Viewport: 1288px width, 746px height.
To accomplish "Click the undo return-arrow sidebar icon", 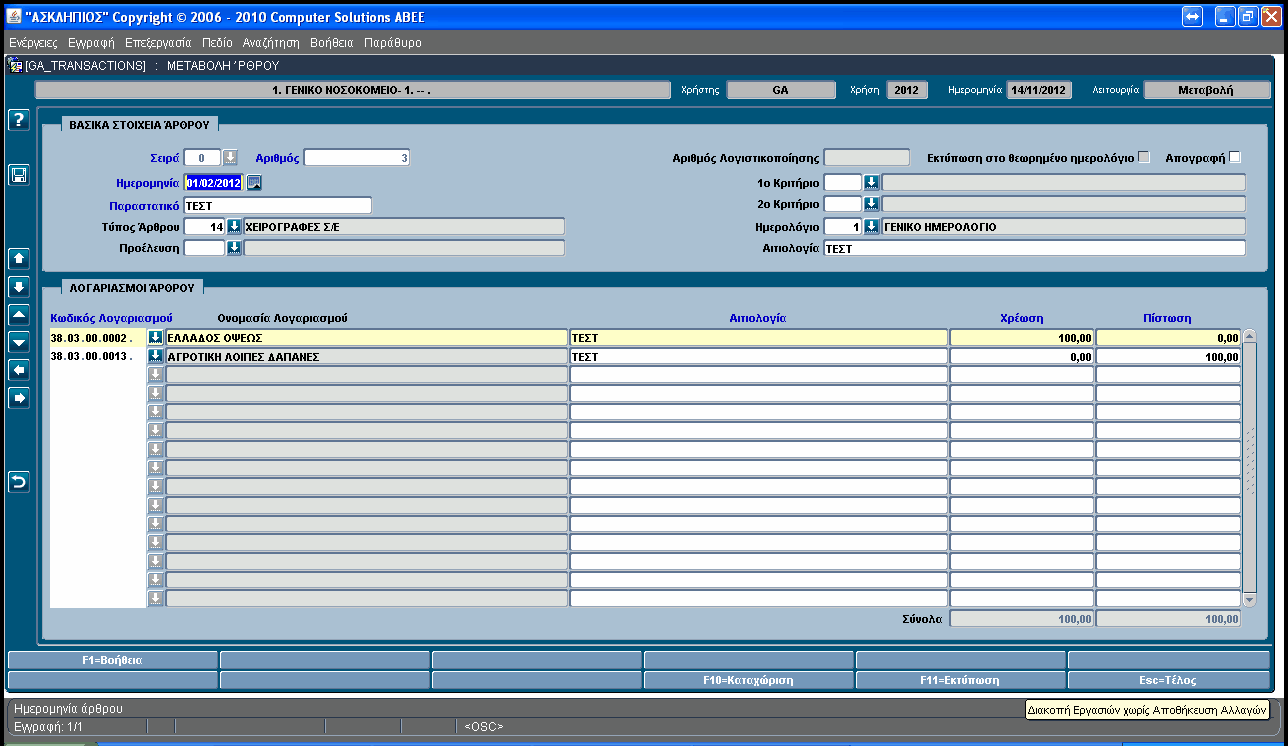I will tap(18, 482).
